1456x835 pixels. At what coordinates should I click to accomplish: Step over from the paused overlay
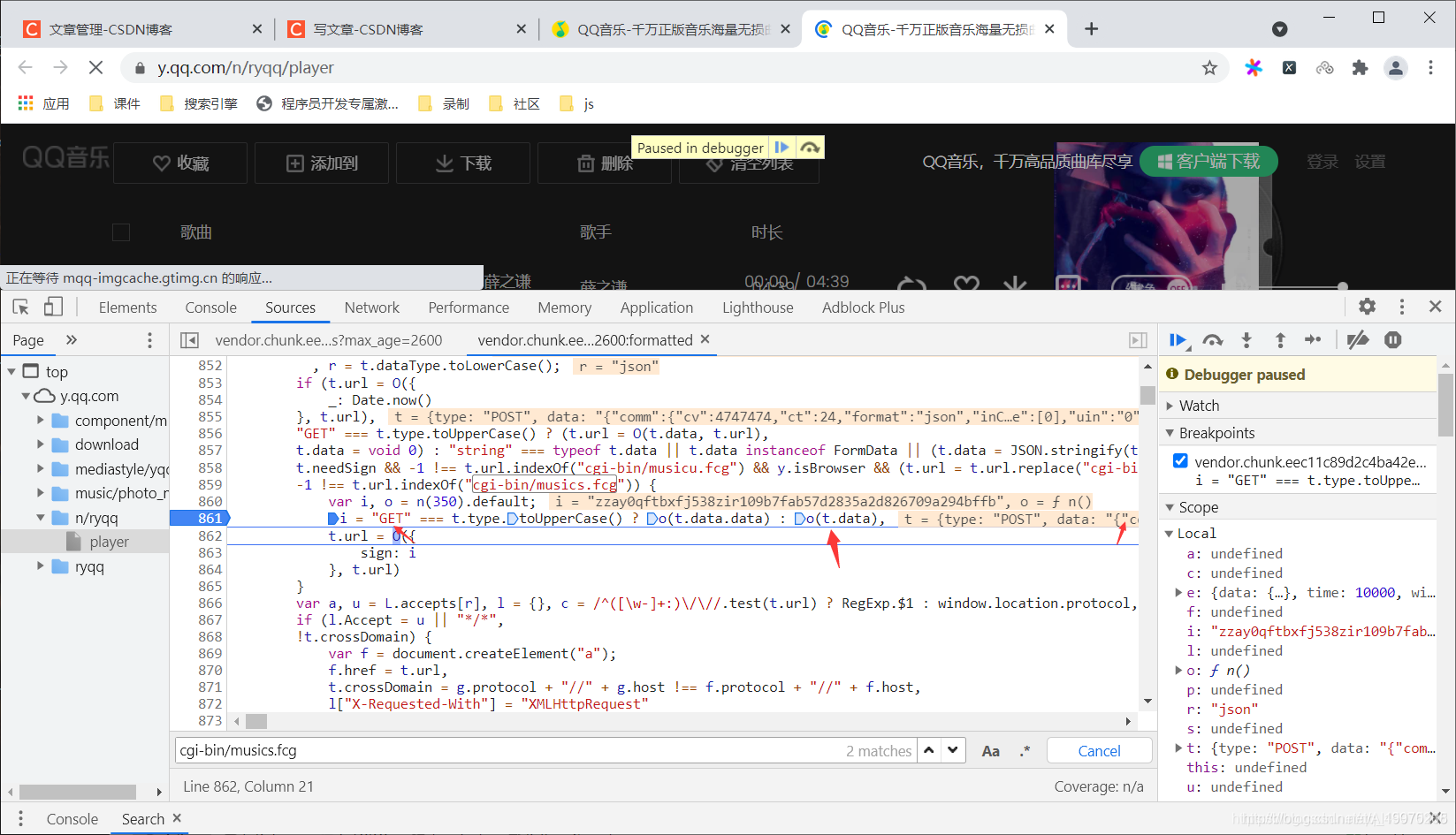click(810, 148)
